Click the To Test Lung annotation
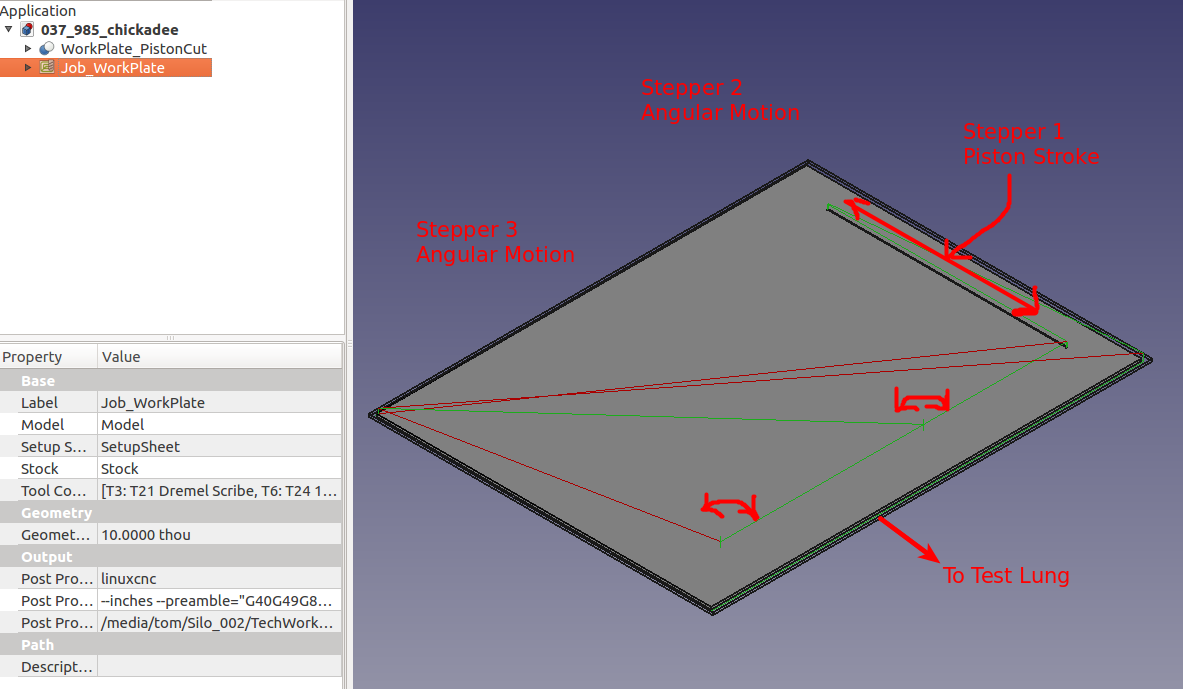 [x=1006, y=576]
